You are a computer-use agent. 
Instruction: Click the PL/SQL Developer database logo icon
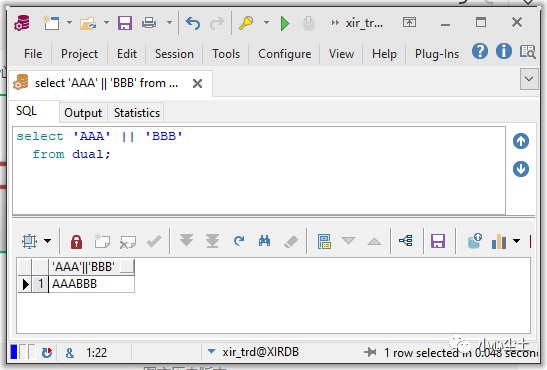click(x=22, y=23)
